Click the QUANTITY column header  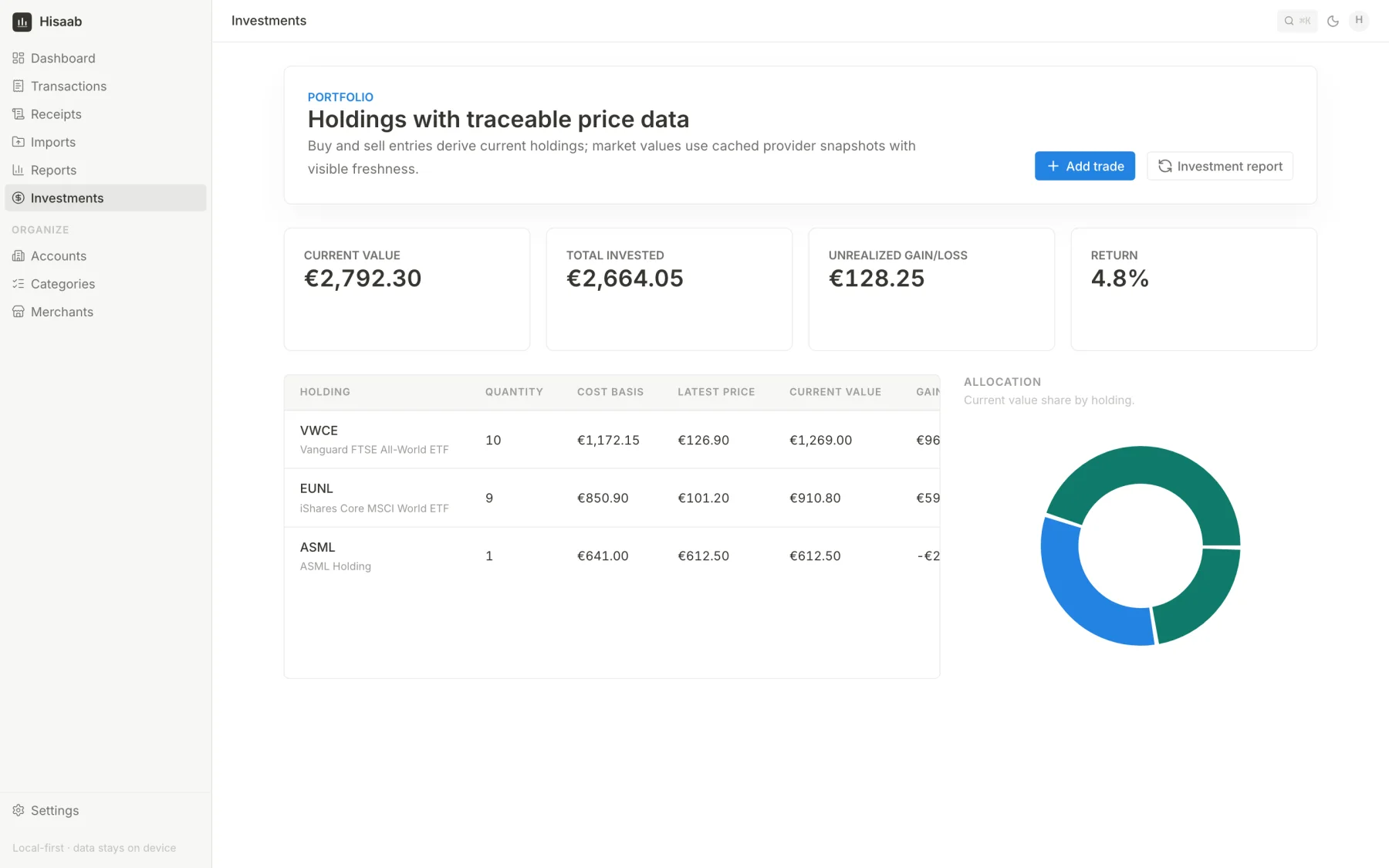(514, 392)
